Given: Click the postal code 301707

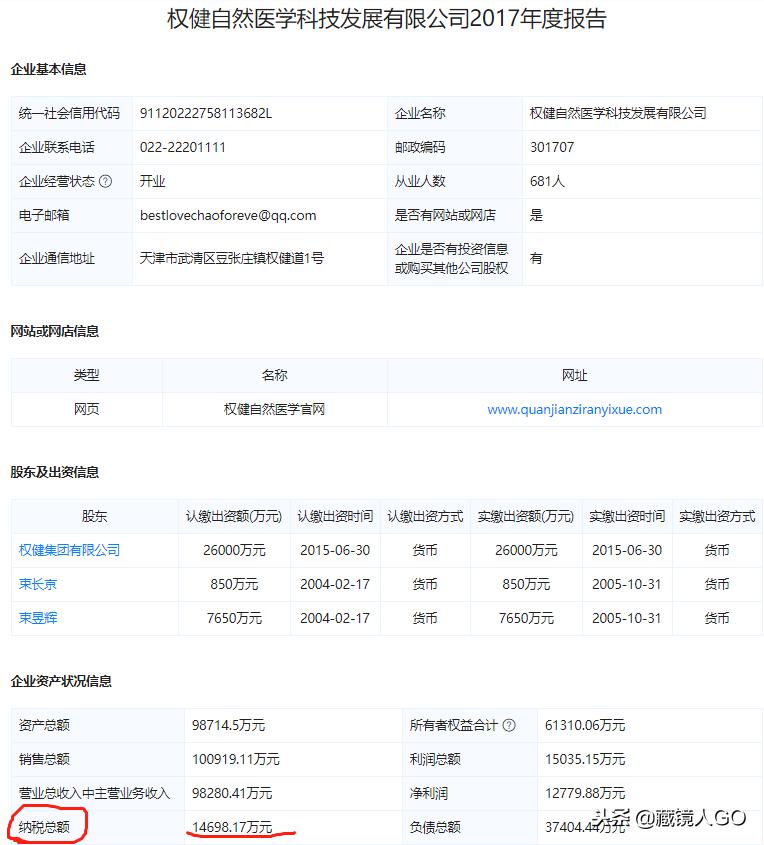Looking at the screenshot, I should tap(552, 147).
